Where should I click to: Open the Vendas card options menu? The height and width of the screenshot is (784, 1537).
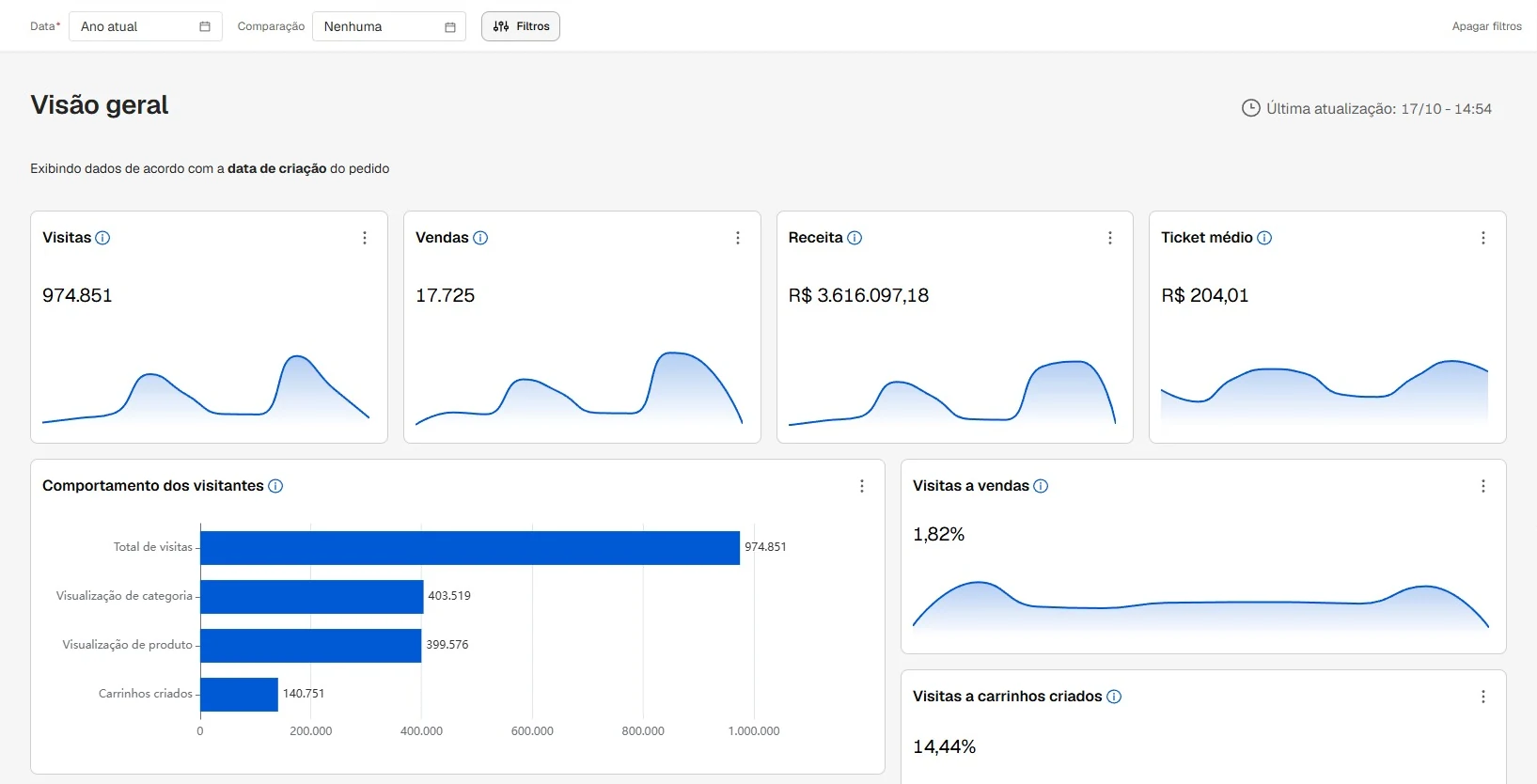coord(738,238)
